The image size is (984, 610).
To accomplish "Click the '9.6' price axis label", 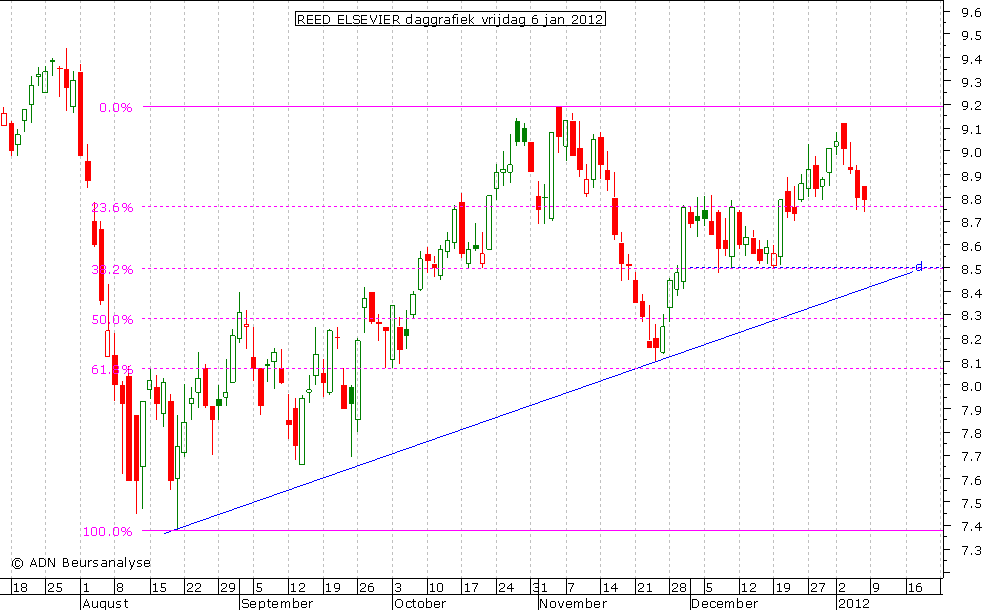I will point(971,12).
